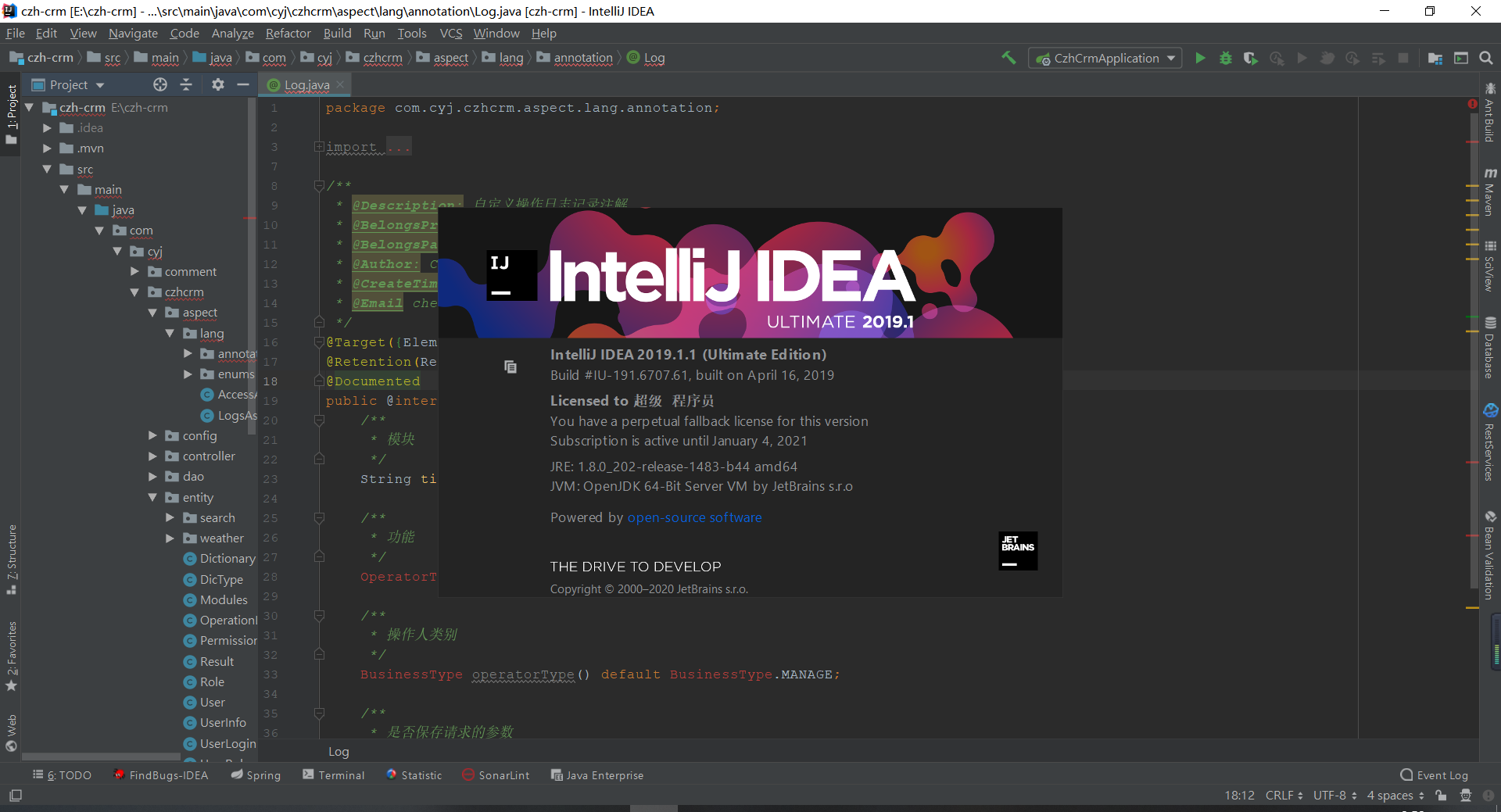Click the copy-to-clipboard icon in About dialog
The image size is (1501, 812).
510,367
